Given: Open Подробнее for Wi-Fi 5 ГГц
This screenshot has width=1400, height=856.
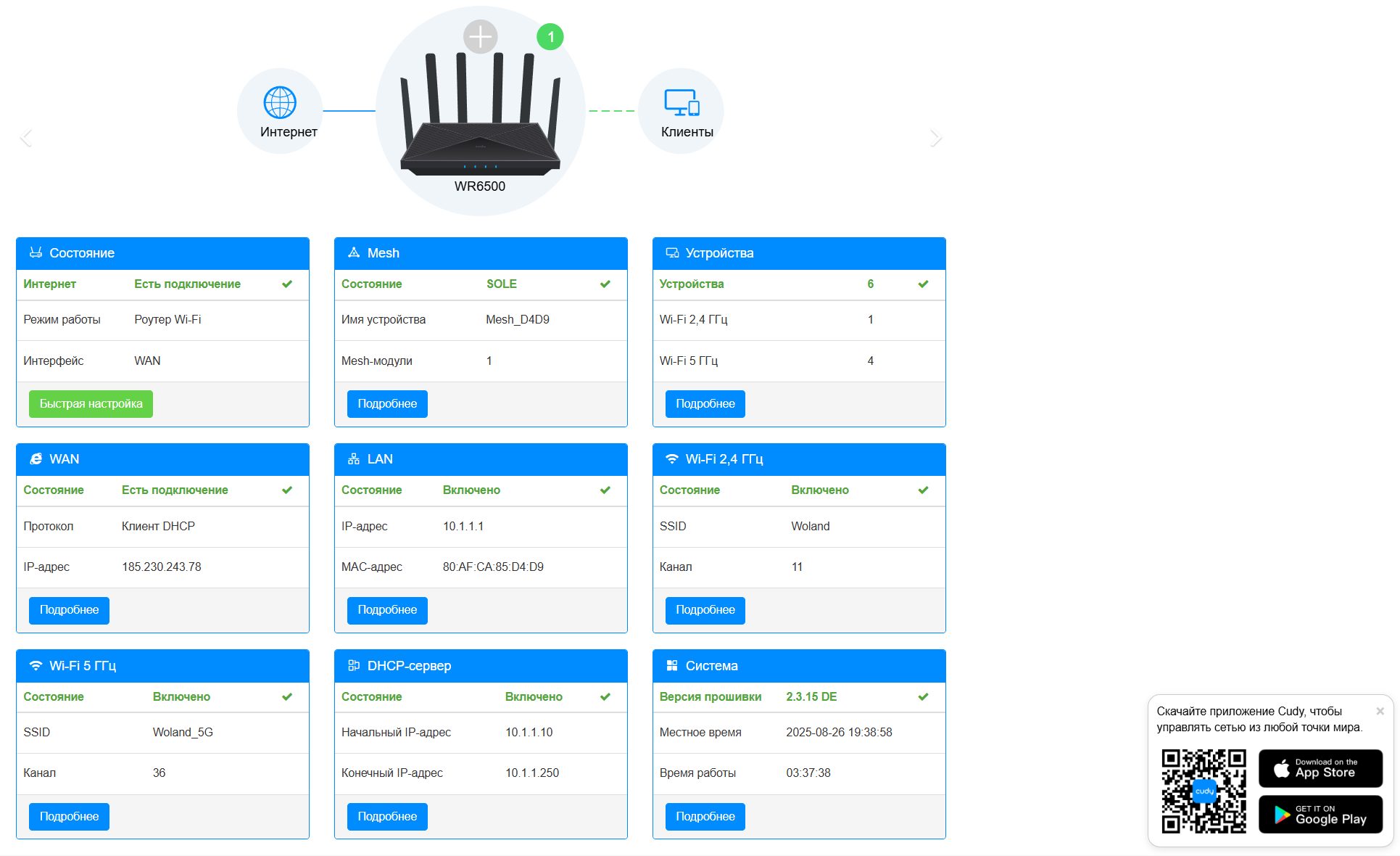Looking at the screenshot, I should click(69, 817).
